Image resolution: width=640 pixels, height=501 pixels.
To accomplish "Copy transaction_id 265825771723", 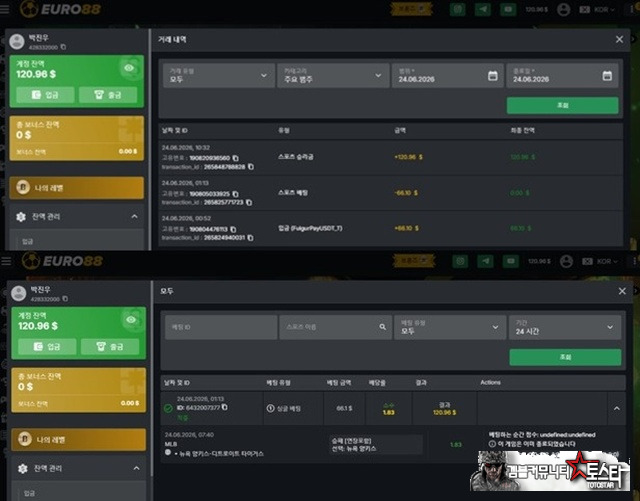I will tap(249, 202).
